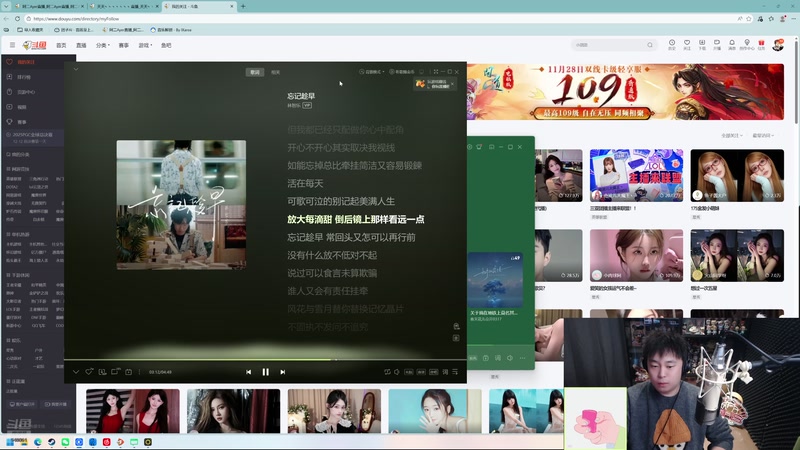Toggle desktop lyrics 词 icon
Image resolution: width=800 pixels, height=450 pixels.
pyautogui.click(x=445, y=372)
